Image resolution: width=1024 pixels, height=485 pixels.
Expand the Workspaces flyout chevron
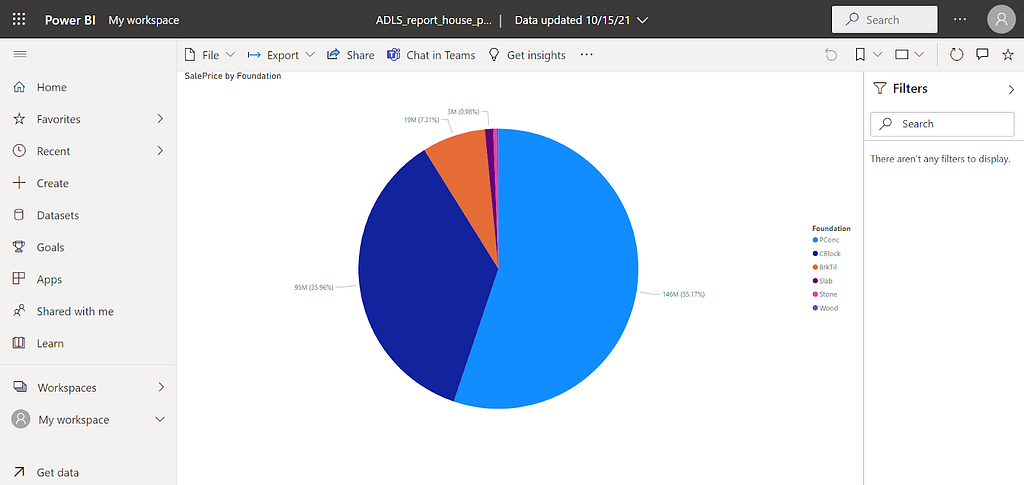[161, 387]
